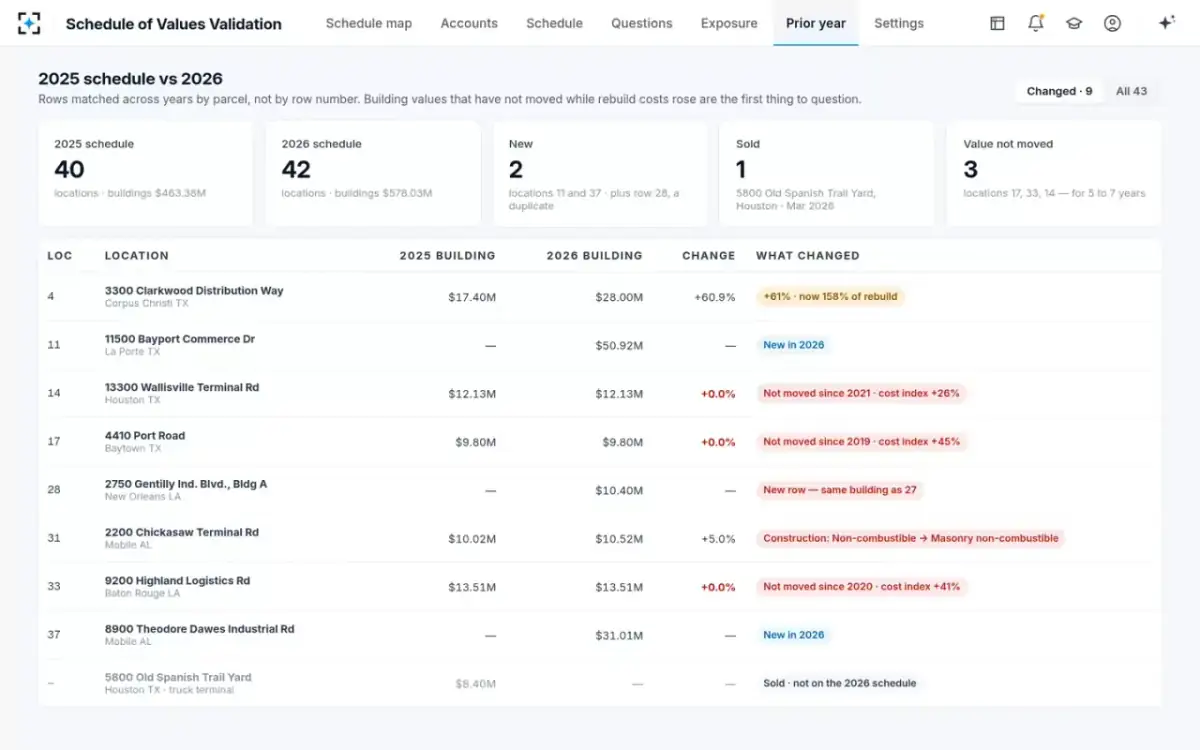Open the Settings tab
Screen dimensions: 1200x750
click(899, 23)
